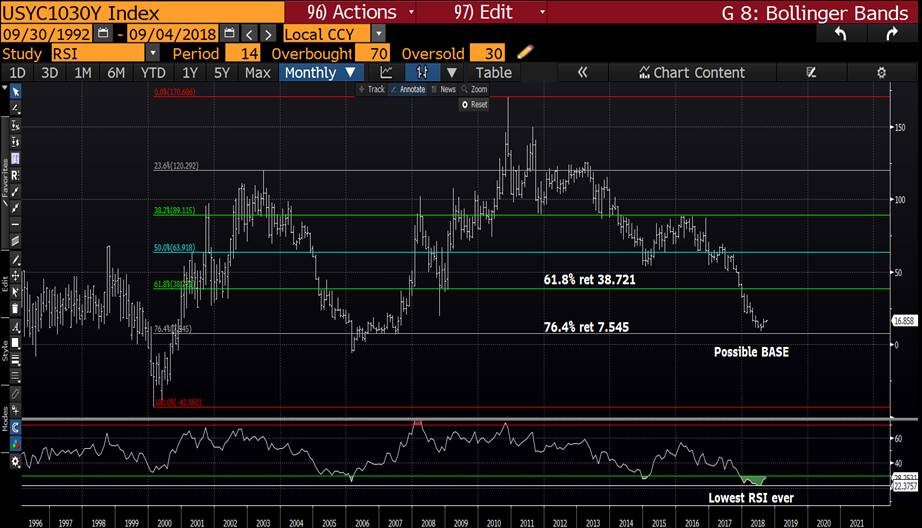Select the 3D range tab
This screenshot has width=922, height=528.
pos(49,72)
